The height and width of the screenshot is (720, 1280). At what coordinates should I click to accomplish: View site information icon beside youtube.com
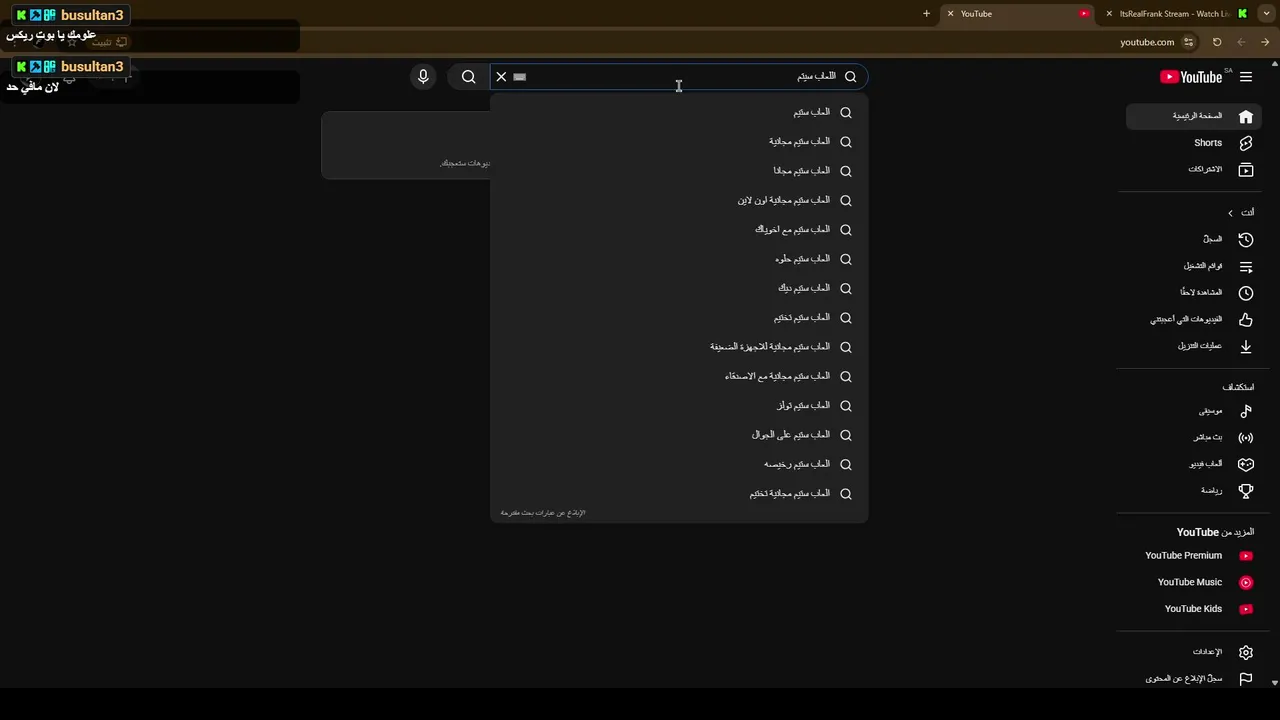(1188, 42)
